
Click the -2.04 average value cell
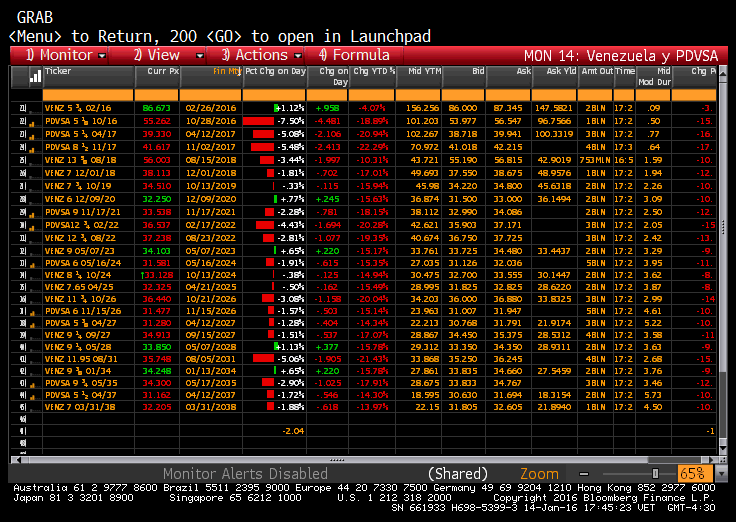click(x=293, y=431)
